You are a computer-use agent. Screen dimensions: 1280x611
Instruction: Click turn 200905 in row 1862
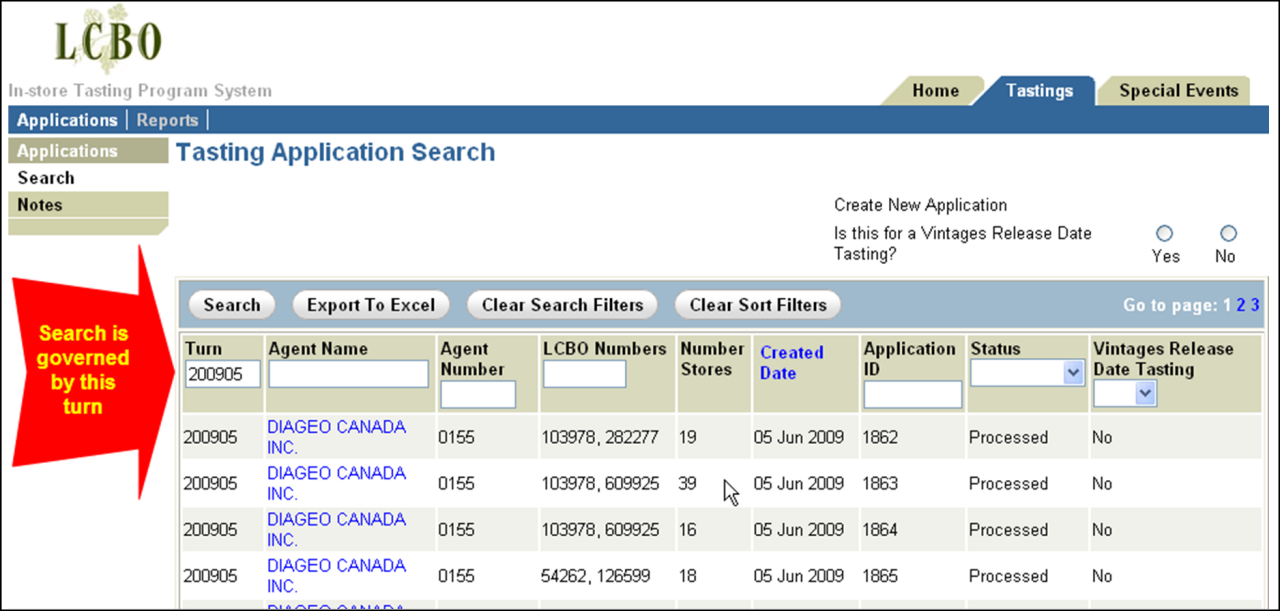coord(210,437)
